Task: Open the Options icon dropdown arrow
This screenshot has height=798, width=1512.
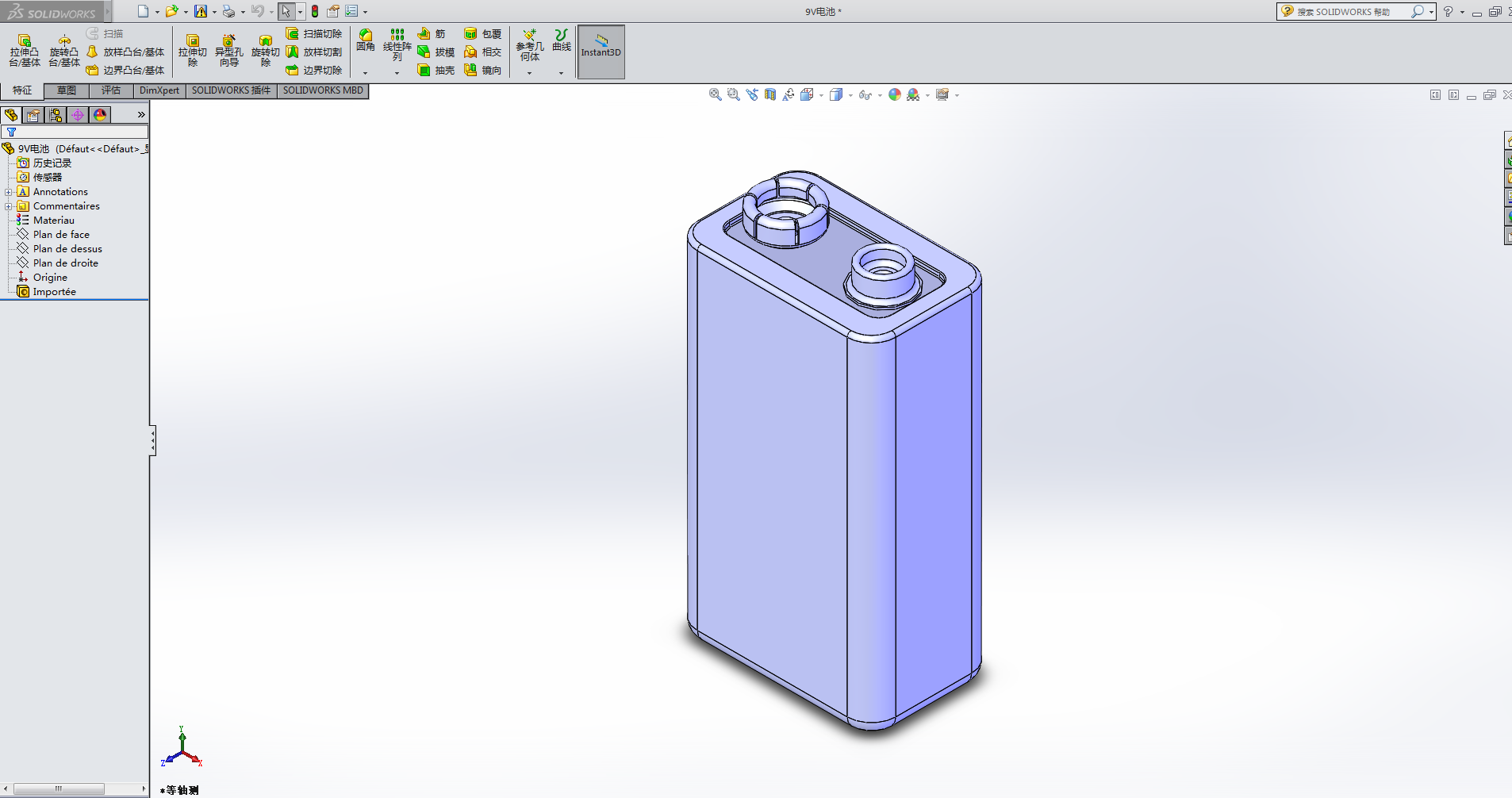Action: point(365,13)
